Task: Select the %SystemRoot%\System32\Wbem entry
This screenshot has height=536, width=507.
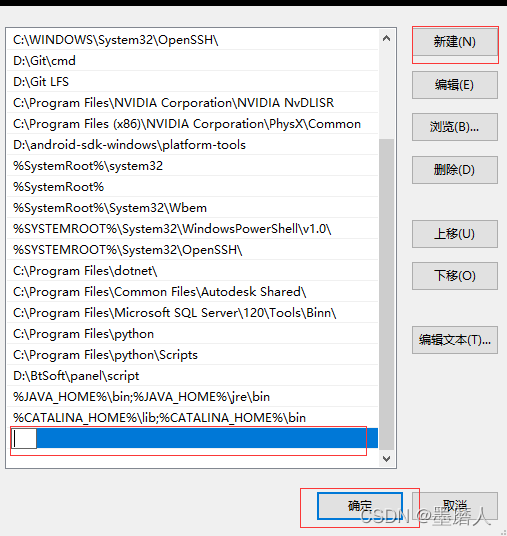Action: pos(192,208)
